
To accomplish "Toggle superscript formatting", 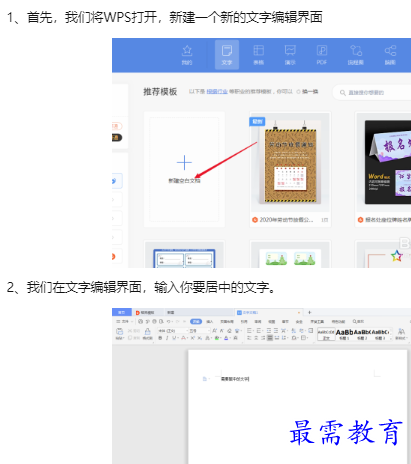I will [192, 338].
